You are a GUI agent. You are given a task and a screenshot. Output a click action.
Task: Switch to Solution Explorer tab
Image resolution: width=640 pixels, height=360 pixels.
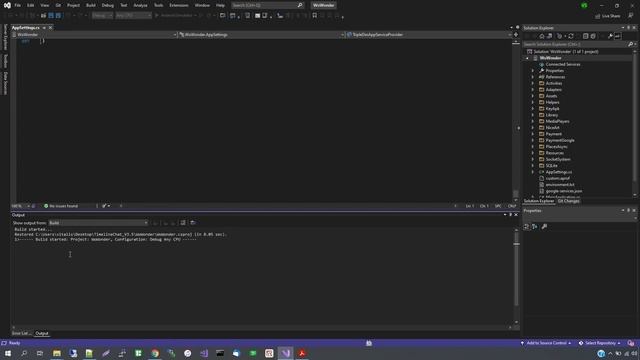pyautogui.click(x=539, y=201)
